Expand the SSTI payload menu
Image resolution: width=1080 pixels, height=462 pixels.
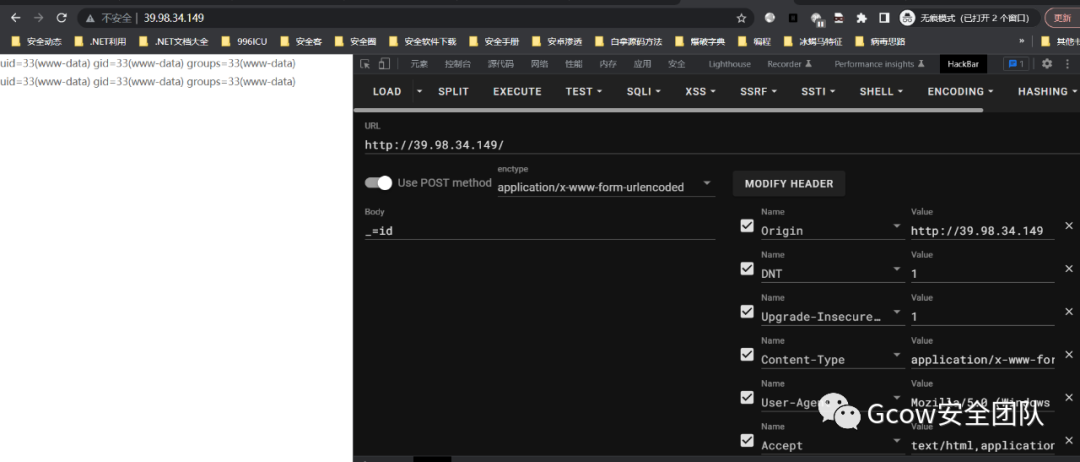(819, 92)
